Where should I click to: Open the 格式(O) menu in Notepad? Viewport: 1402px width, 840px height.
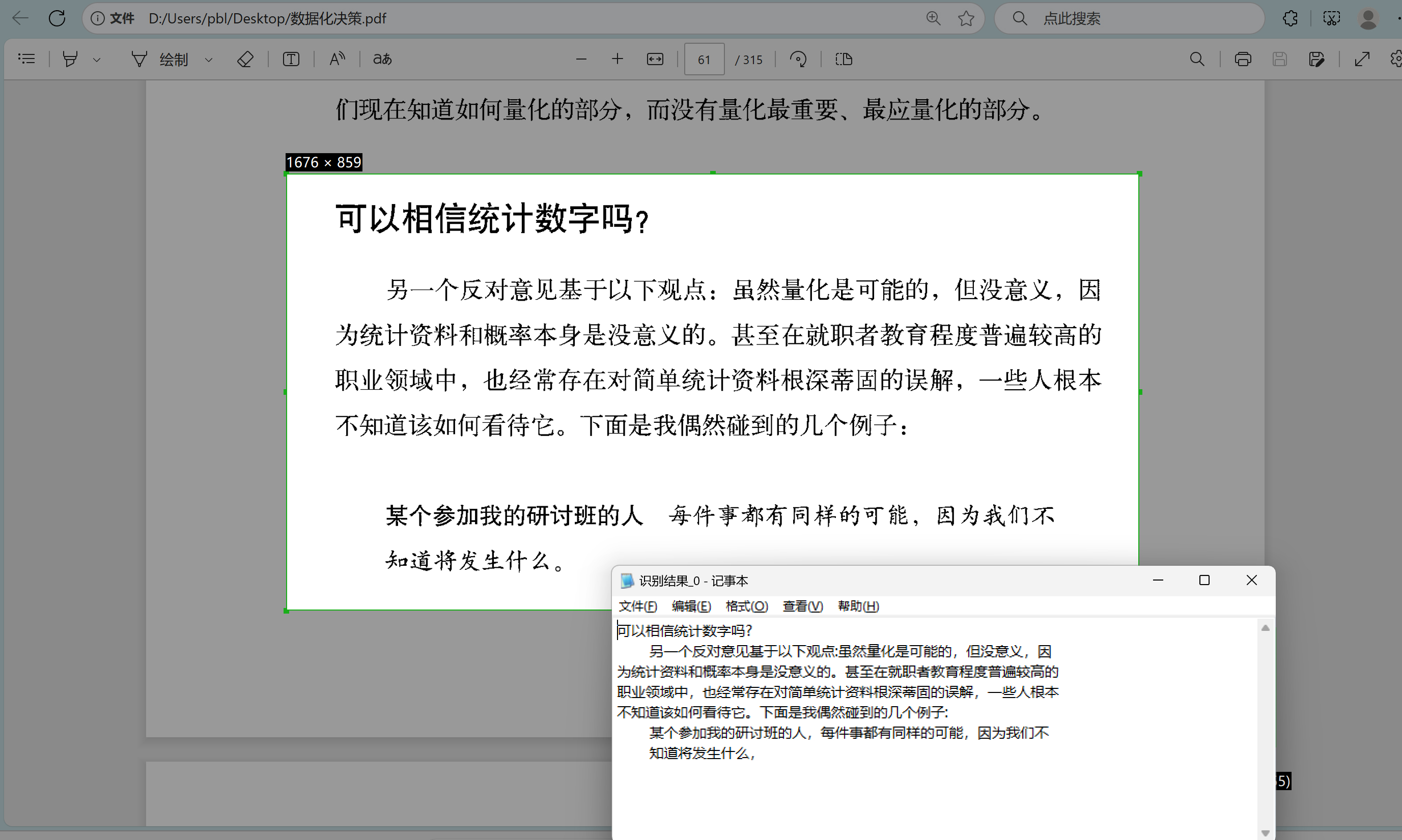746,606
